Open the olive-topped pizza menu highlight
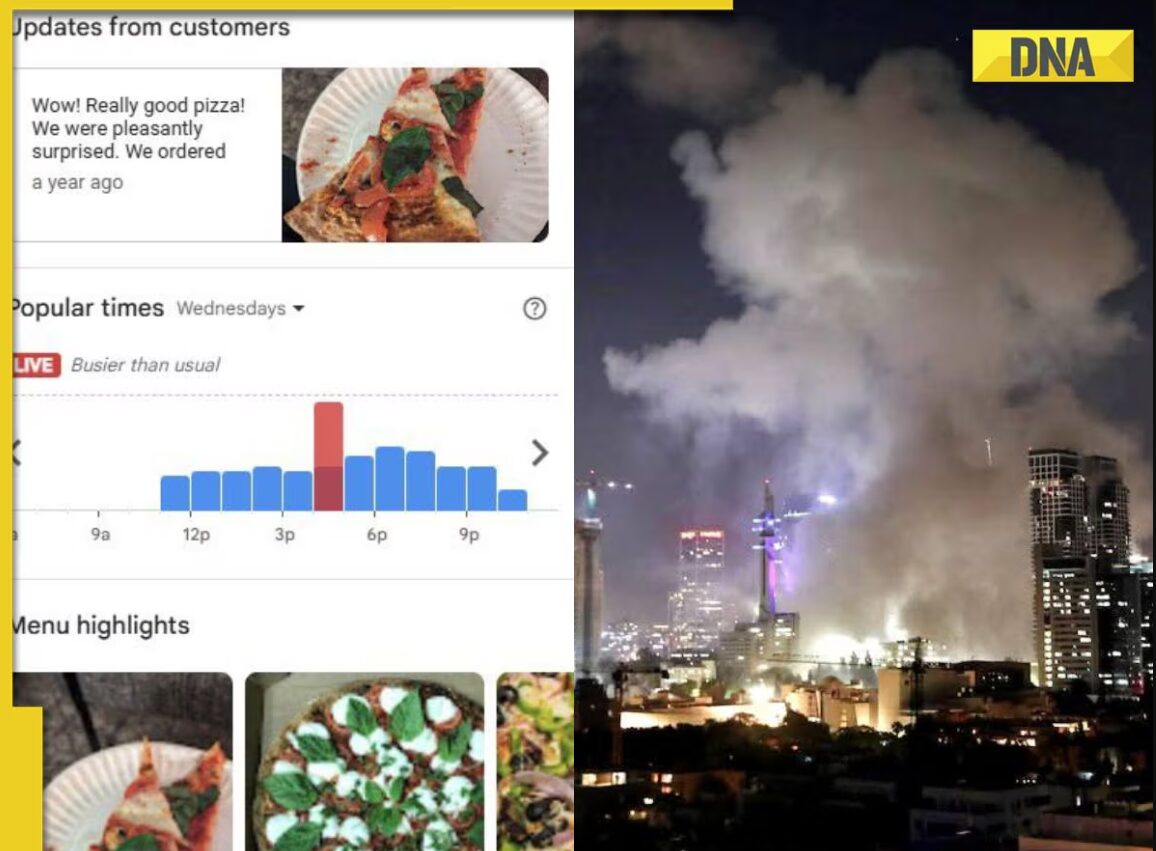The image size is (1156, 851). point(535,761)
